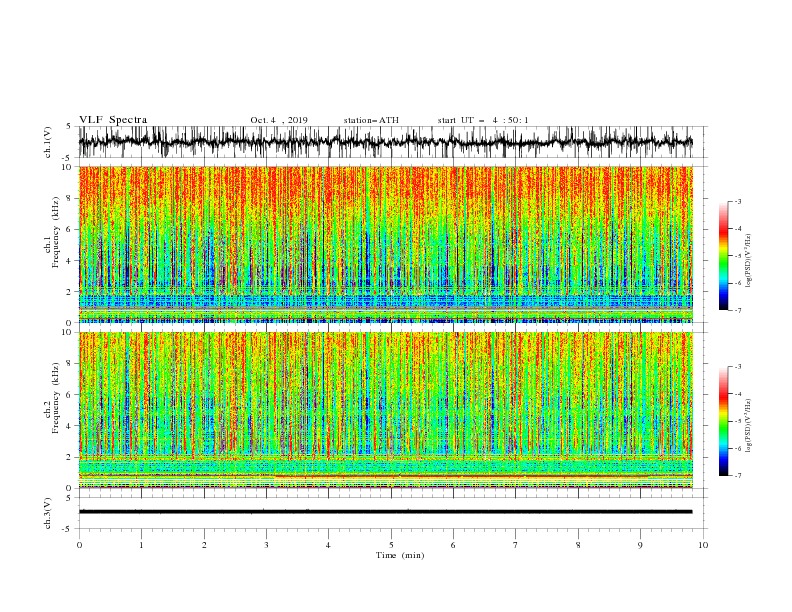
Task: Click the time axis tick label "10"
Action: (x=703, y=545)
